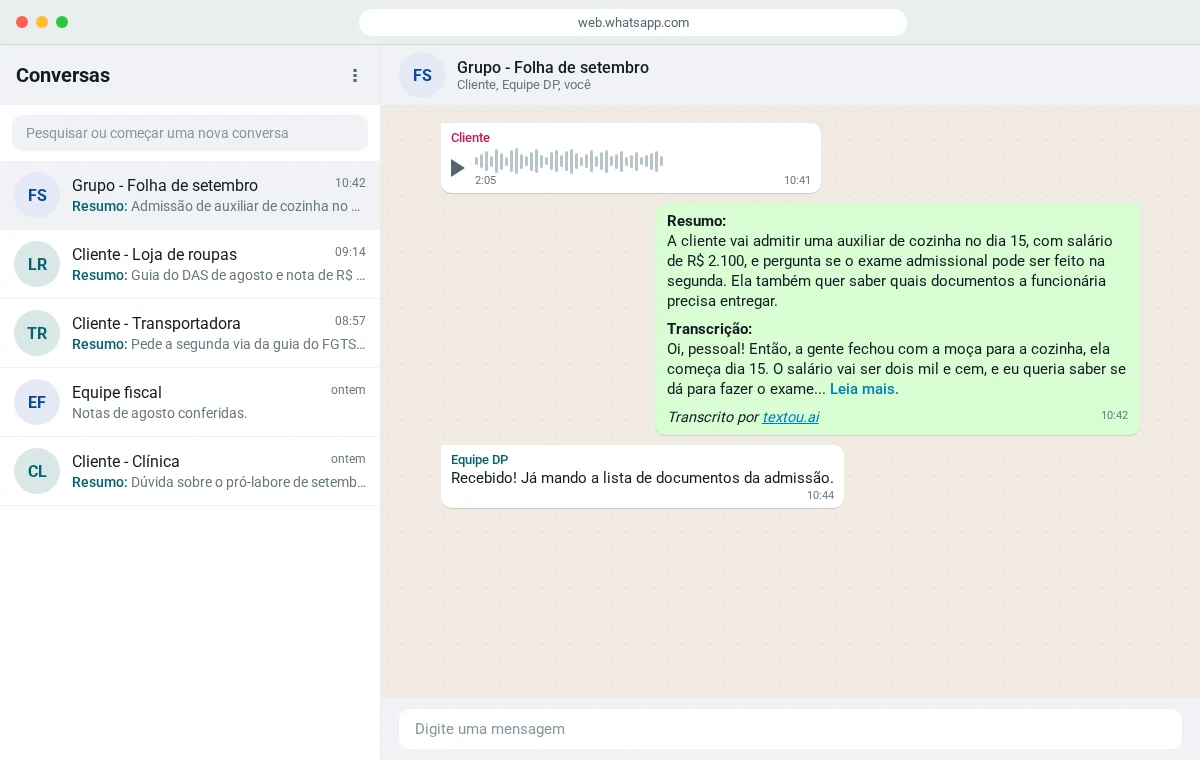Click the 09:14 time on Loja de roupas row

(350, 252)
